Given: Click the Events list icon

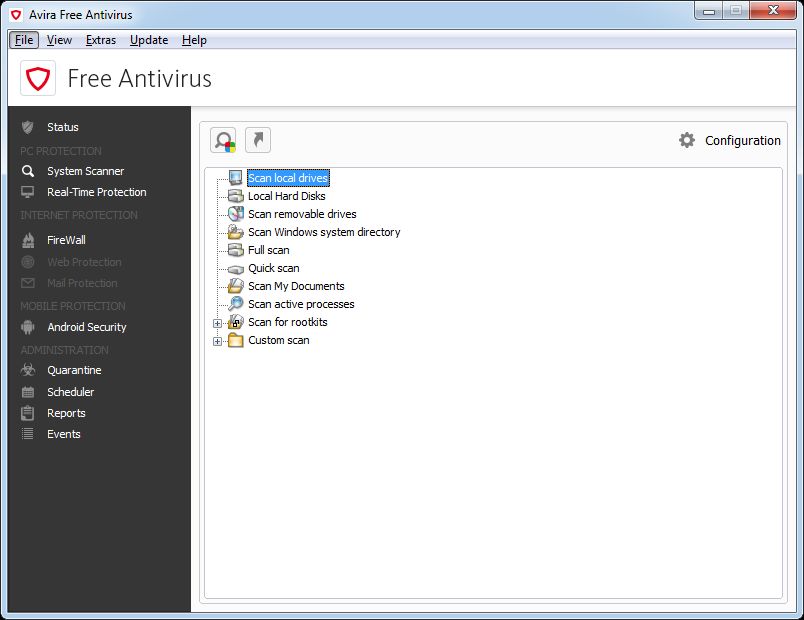Looking at the screenshot, I should (28, 434).
